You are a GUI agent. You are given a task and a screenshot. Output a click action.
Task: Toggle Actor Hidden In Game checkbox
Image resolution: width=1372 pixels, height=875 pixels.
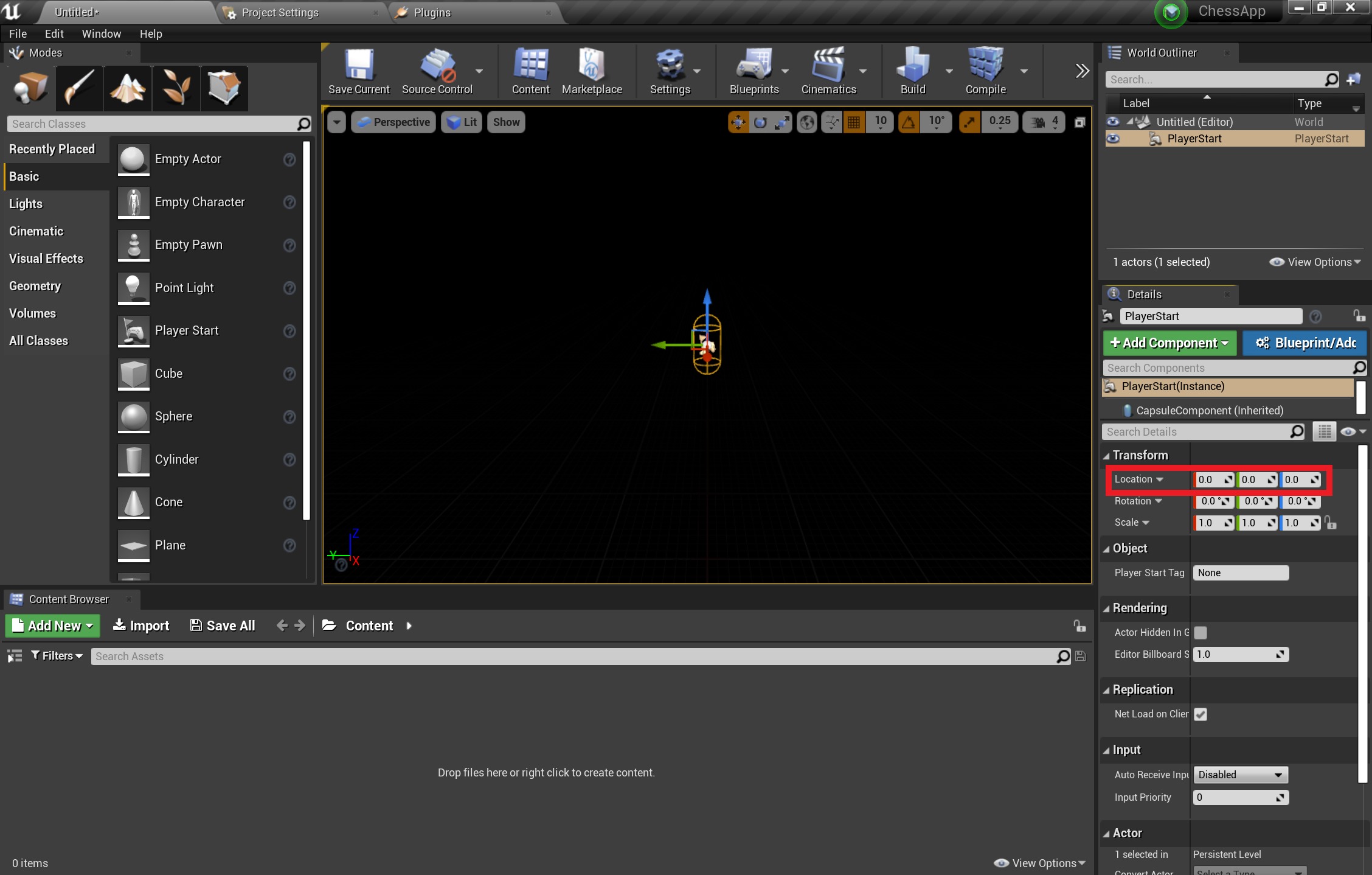pyautogui.click(x=1201, y=632)
